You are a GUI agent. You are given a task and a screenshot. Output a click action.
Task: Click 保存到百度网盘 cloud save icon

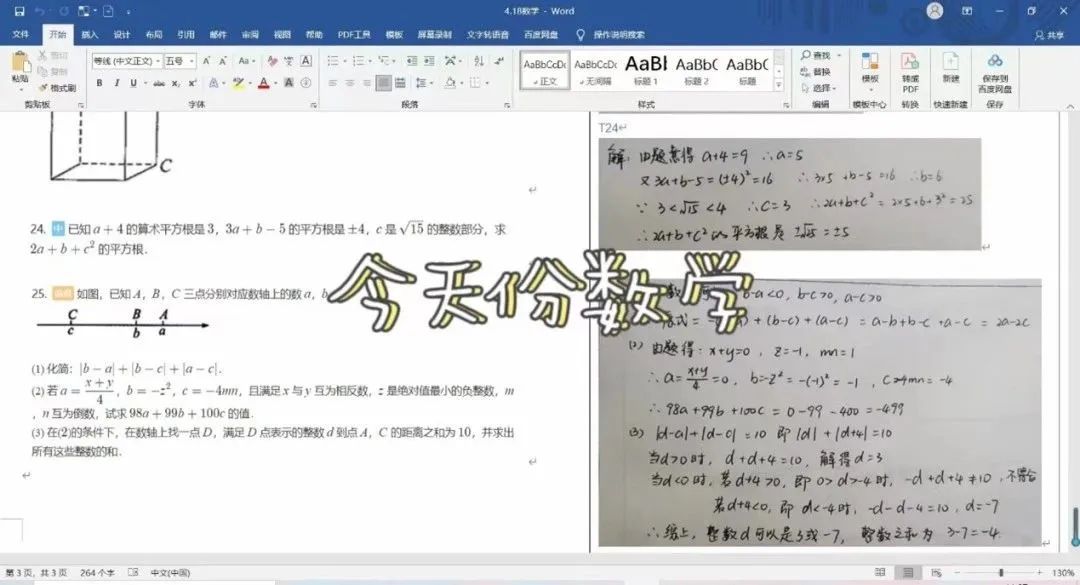pos(995,68)
